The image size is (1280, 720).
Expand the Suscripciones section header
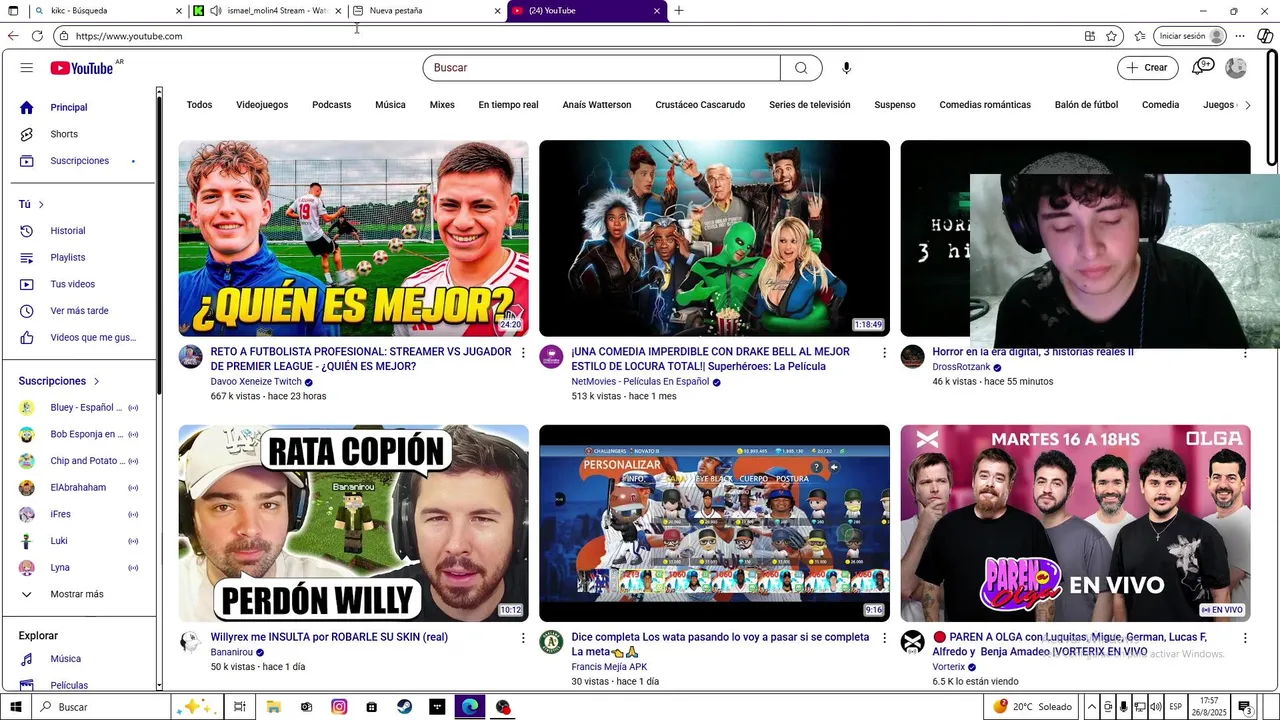[x=59, y=381]
